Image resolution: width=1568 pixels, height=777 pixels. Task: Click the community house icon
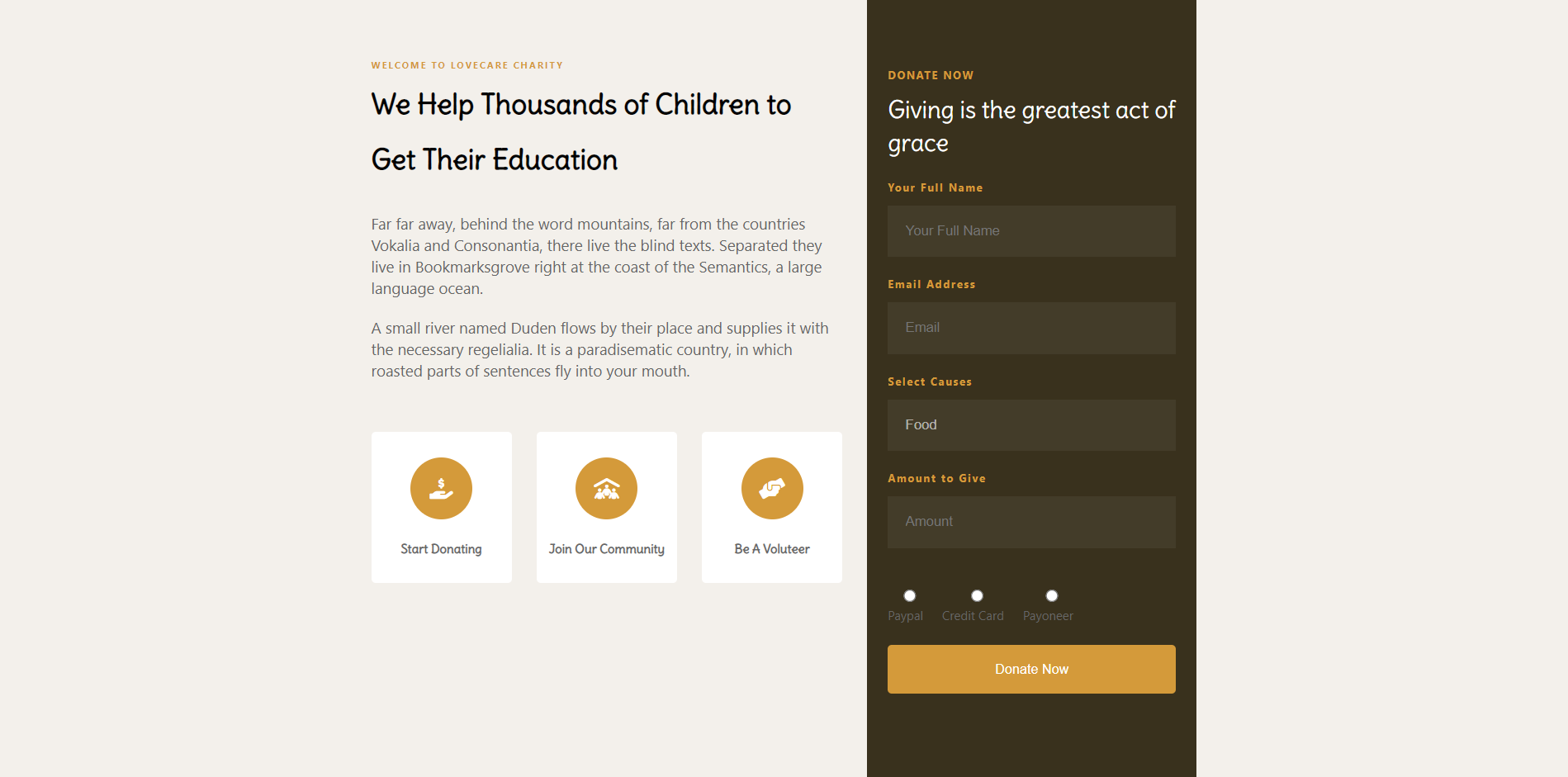606,488
